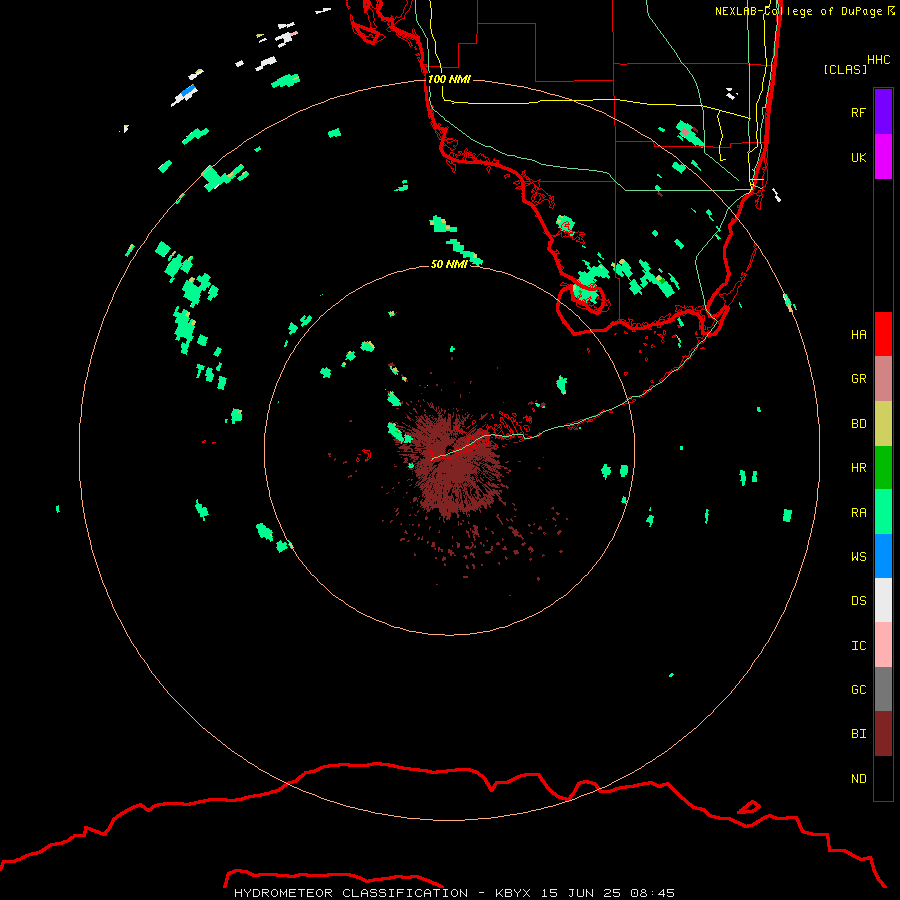
Task: Click the [CLAS] legend header
Action: pyautogui.click(x=845, y=69)
